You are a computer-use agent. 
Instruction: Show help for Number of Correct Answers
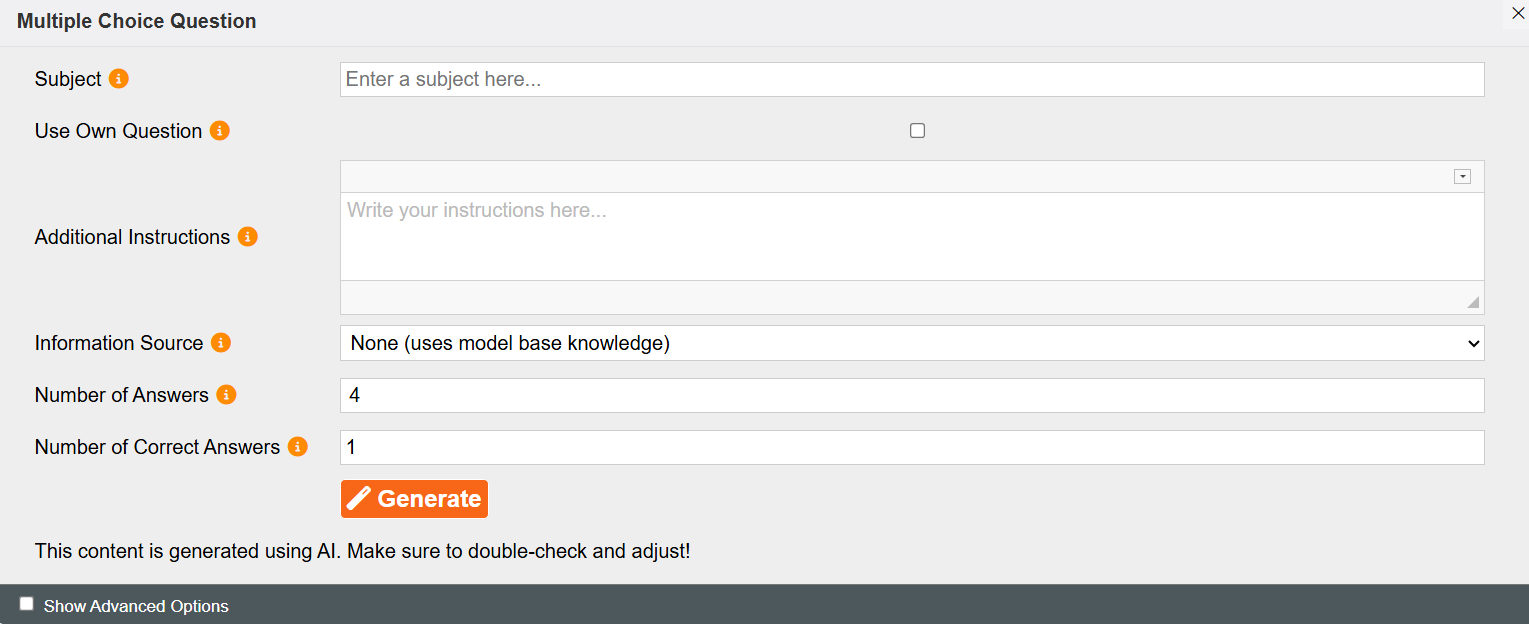coord(298,447)
